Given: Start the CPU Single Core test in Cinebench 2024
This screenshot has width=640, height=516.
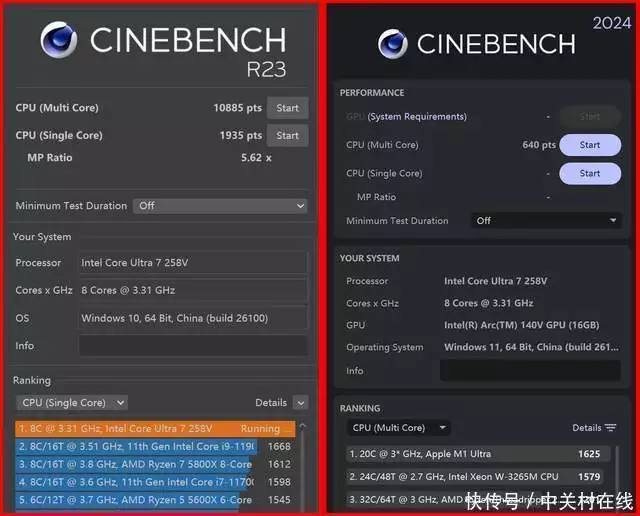Looking at the screenshot, I should coord(590,173).
